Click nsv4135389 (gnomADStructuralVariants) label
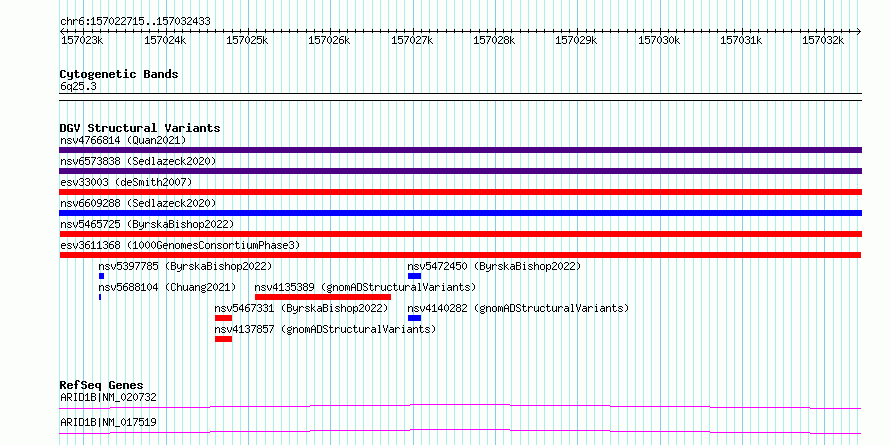The height and width of the screenshot is (445, 890). point(366,287)
